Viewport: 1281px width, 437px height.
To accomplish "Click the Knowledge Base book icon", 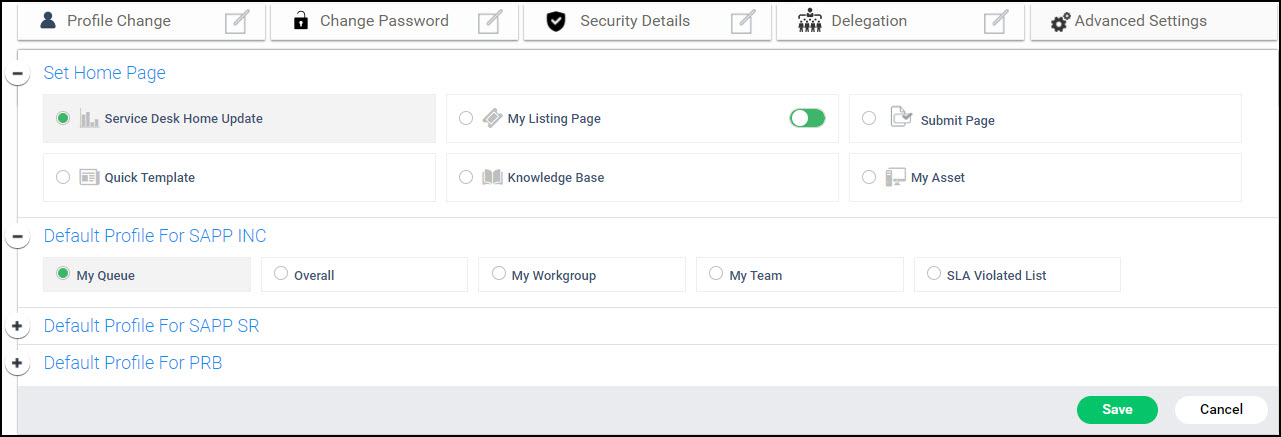I will coord(492,177).
